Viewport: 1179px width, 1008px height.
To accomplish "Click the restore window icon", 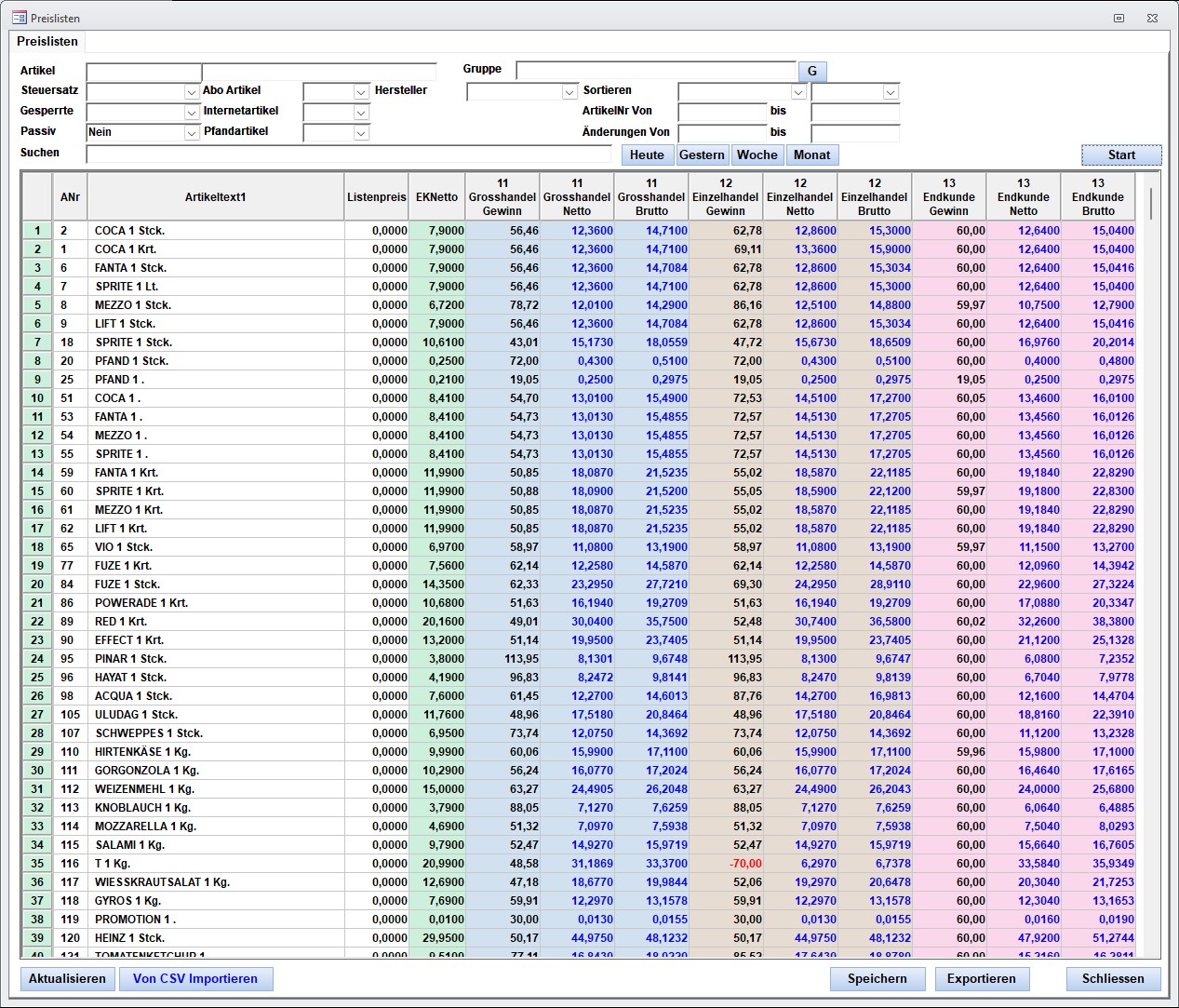I will point(1119,18).
